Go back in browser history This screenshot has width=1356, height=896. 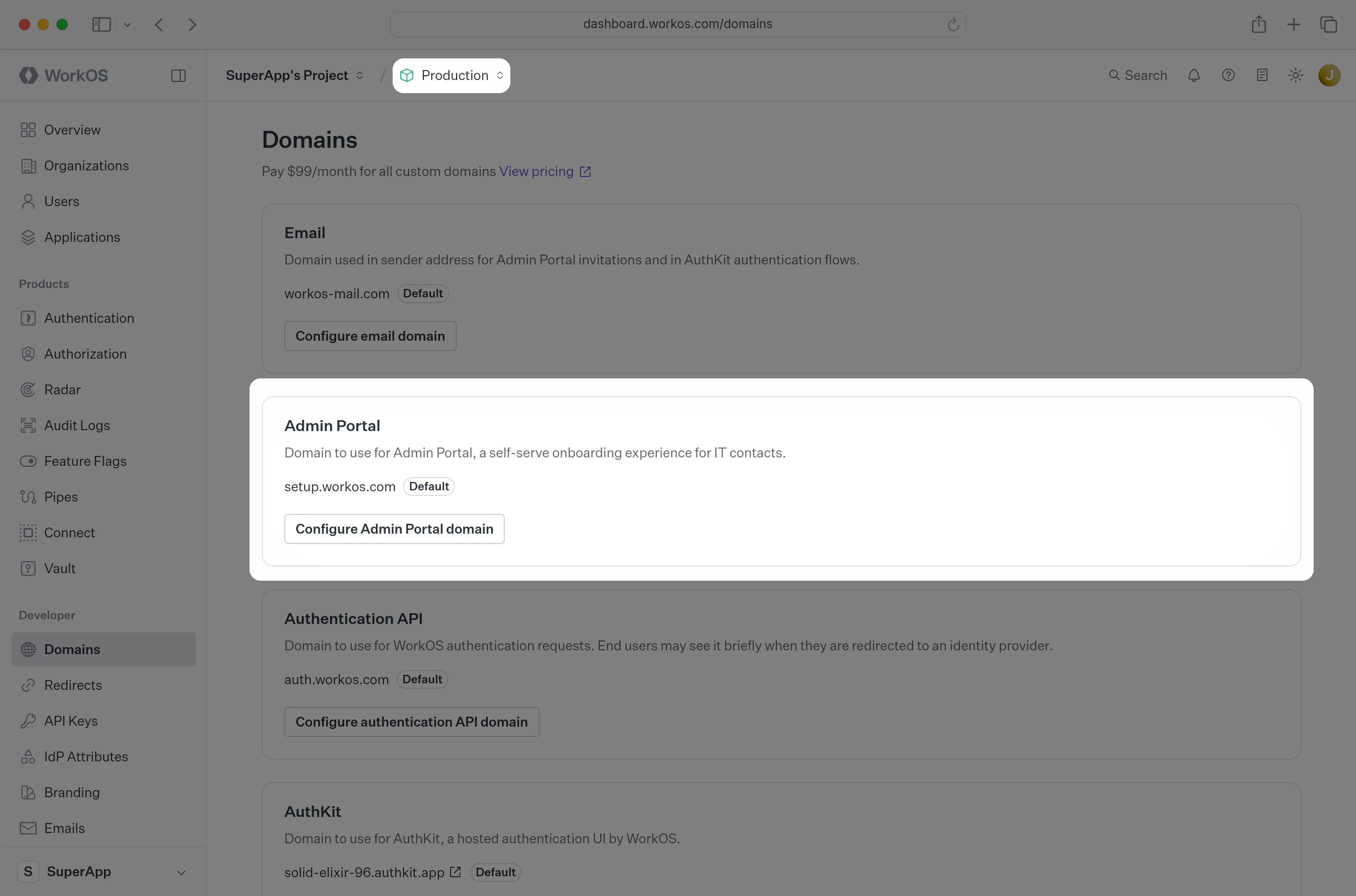(x=159, y=24)
